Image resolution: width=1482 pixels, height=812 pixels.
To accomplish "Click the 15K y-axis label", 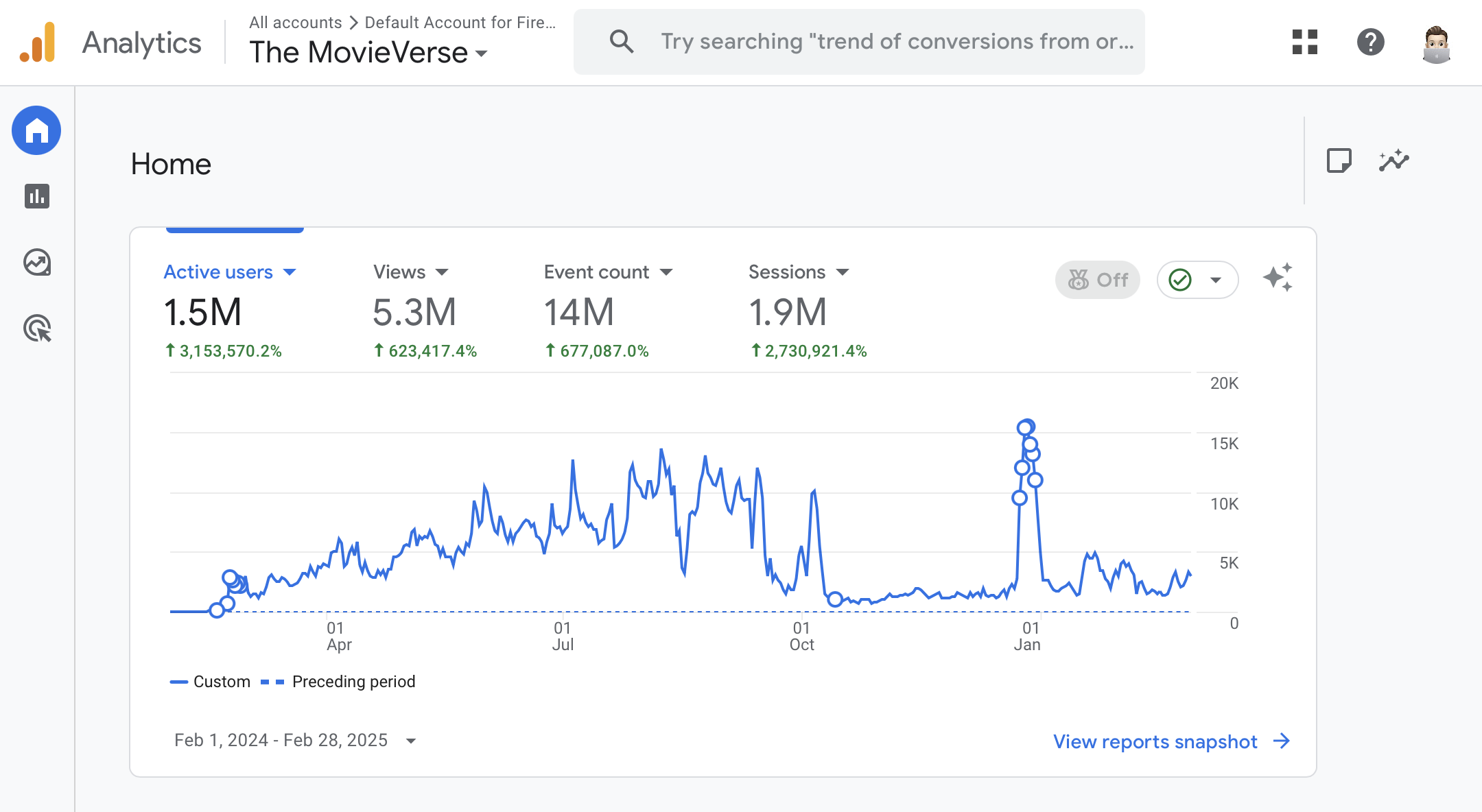I will (x=1224, y=444).
